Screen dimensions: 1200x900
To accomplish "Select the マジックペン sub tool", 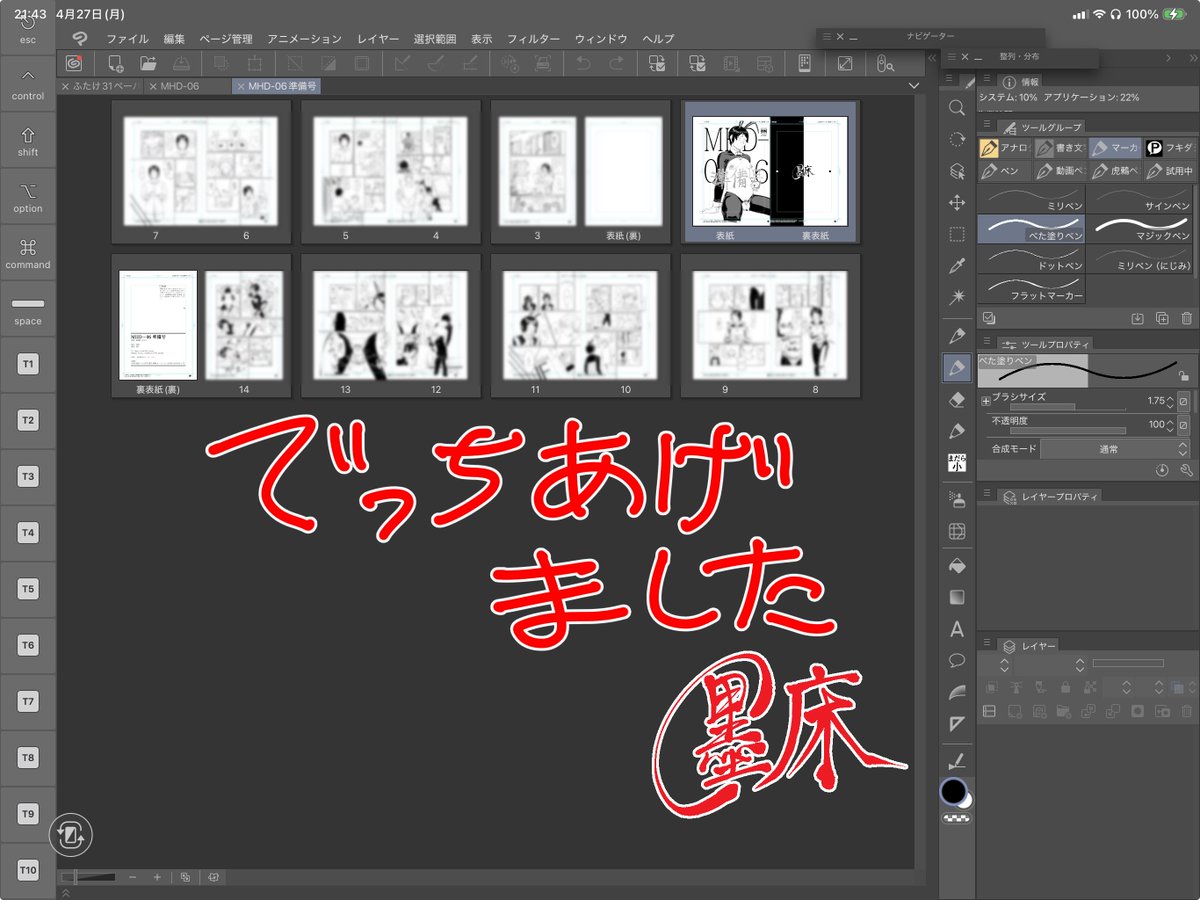I will (x=1140, y=229).
